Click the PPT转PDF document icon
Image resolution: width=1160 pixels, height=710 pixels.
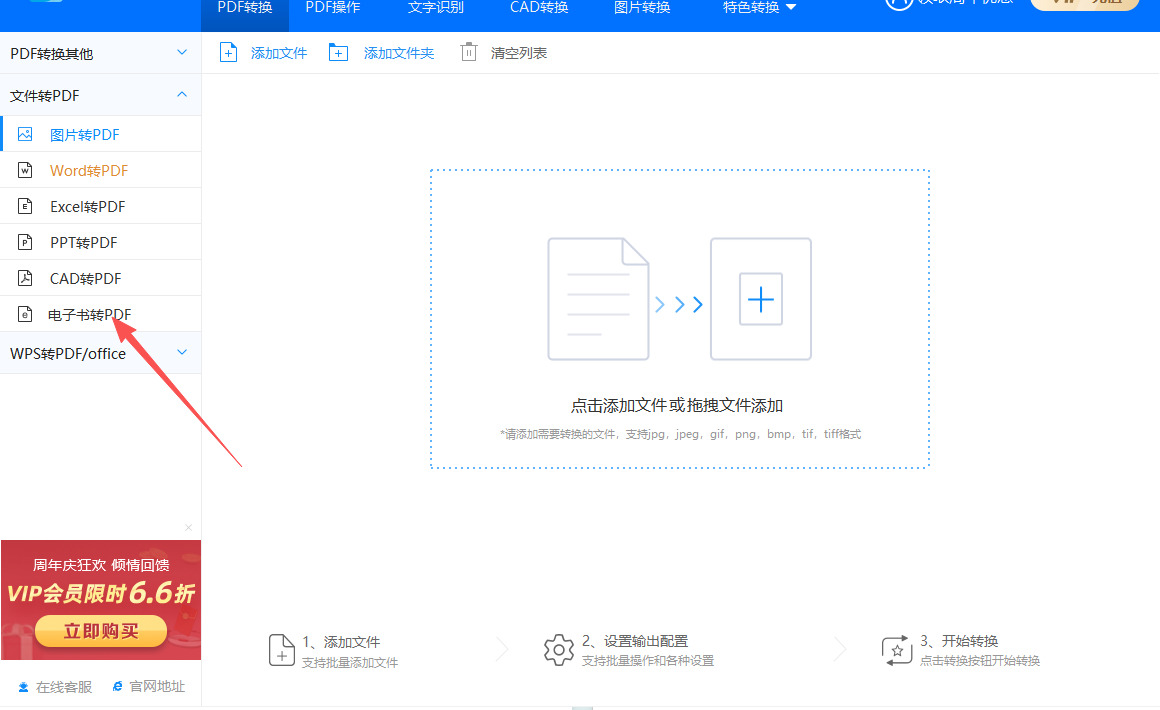pyautogui.click(x=25, y=243)
